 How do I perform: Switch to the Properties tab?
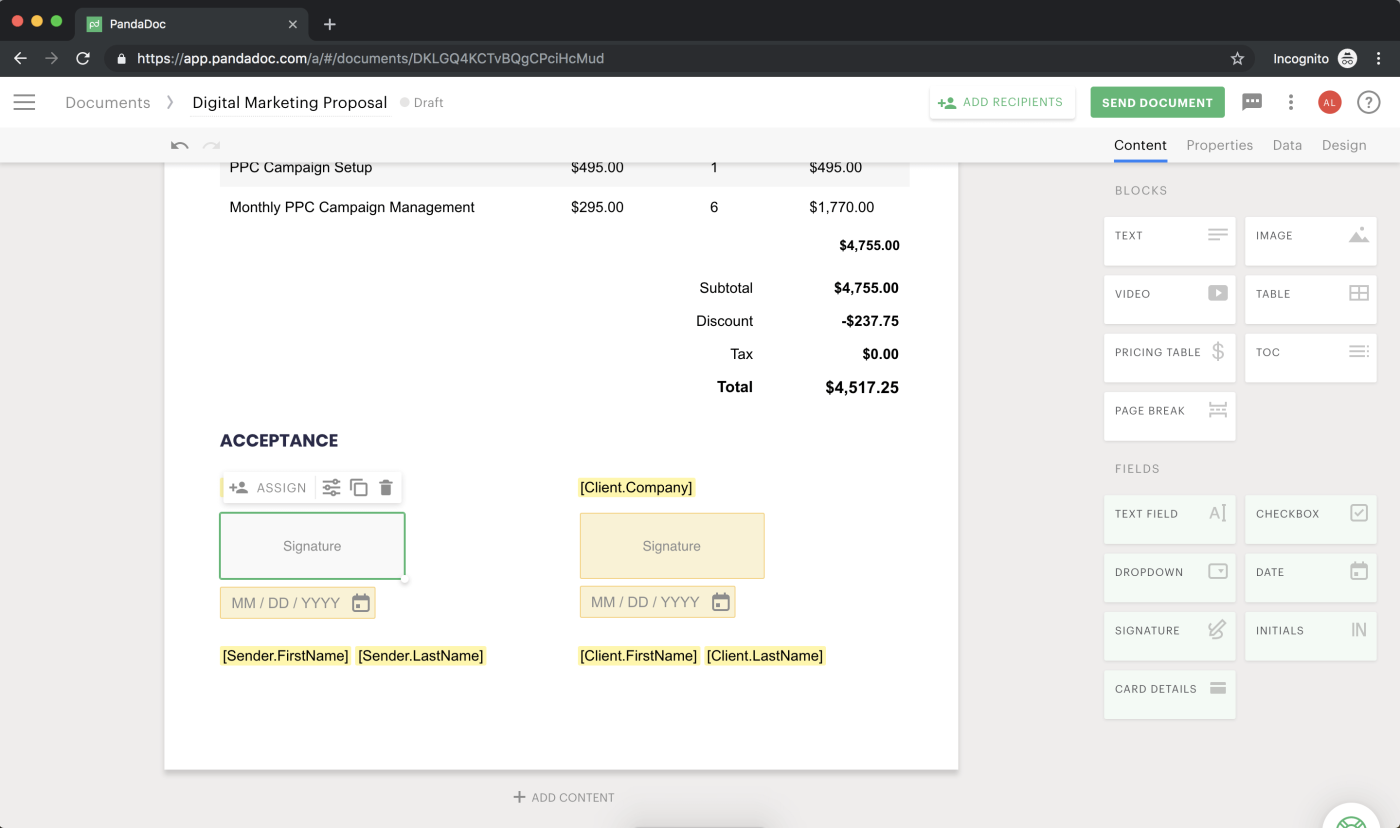[x=1219, y=145]
